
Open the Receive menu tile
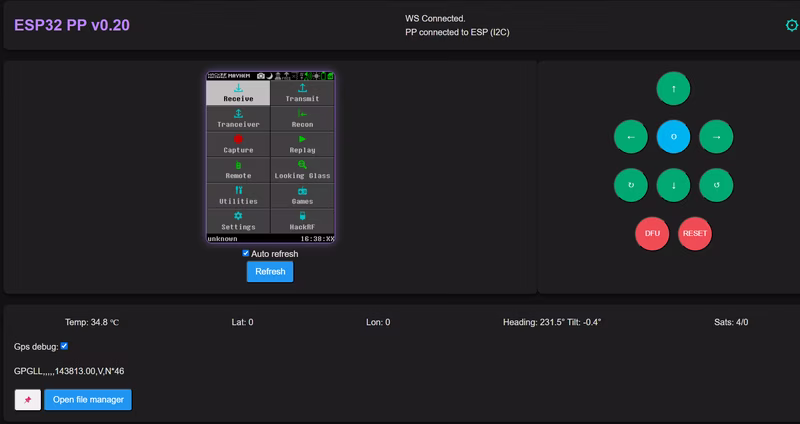(238, 93)
